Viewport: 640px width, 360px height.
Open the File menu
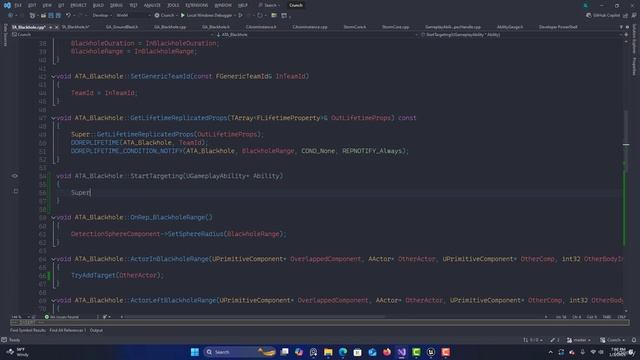pyautogui.click(x=18, y=5)
